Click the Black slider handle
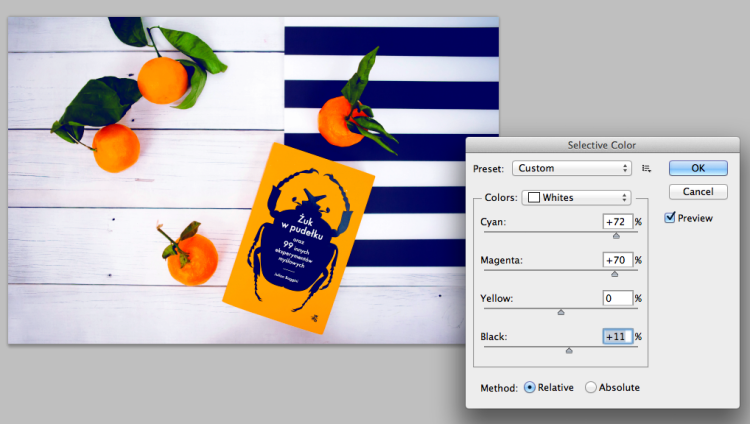Screen dimensions: 750x424 [569, 350]
